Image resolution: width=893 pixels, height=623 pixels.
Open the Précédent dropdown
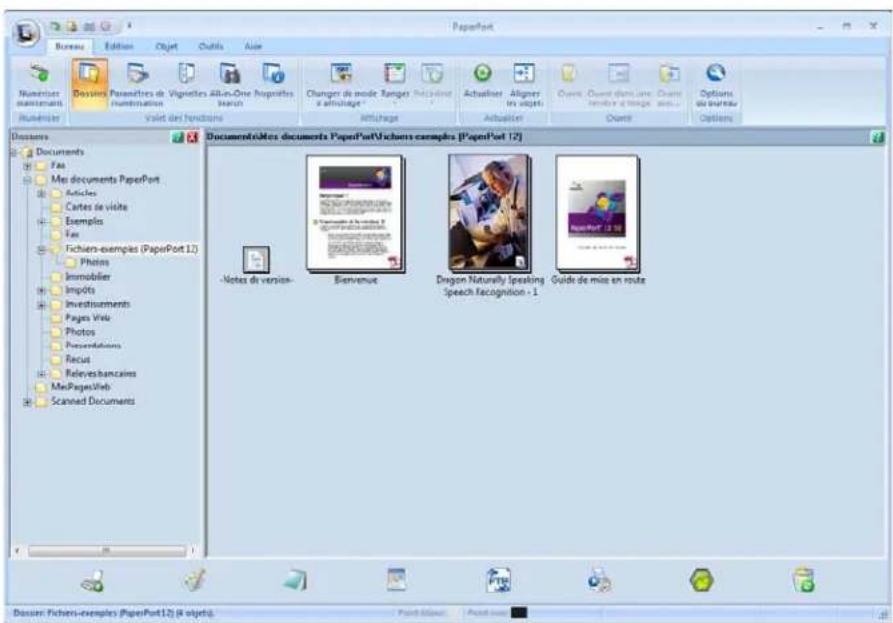(x=432, y=84)
